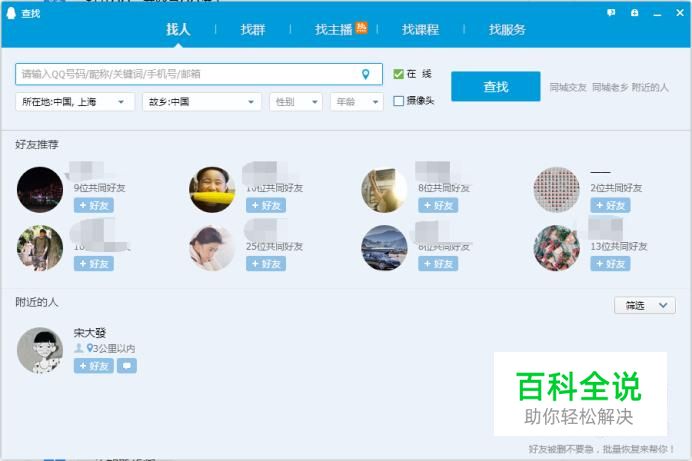The image size is (692, 461).
Task: Open the 筛选 filter dropdown
Action: pyautogui.click(x=645, y=305)
